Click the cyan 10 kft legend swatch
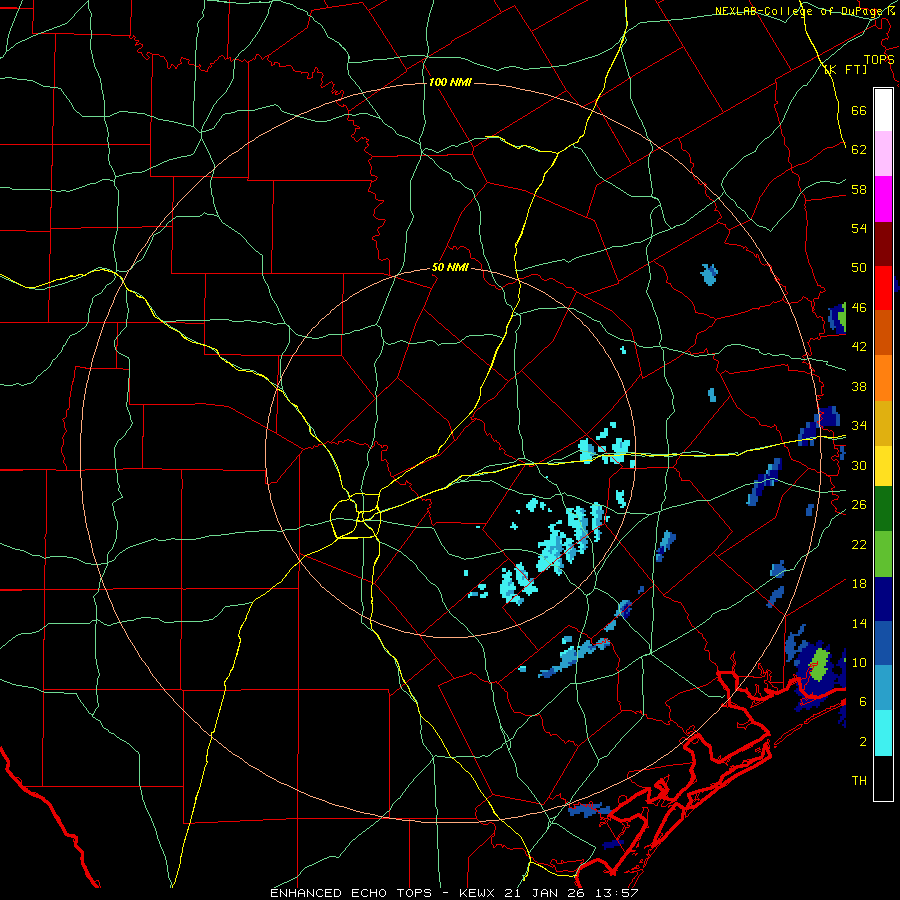The image size is (900, 900). click(x=883, y=733)
